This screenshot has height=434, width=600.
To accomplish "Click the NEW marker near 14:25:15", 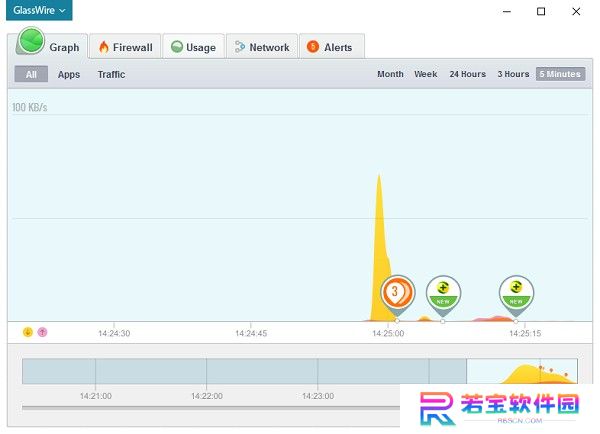I will (516, 294).
